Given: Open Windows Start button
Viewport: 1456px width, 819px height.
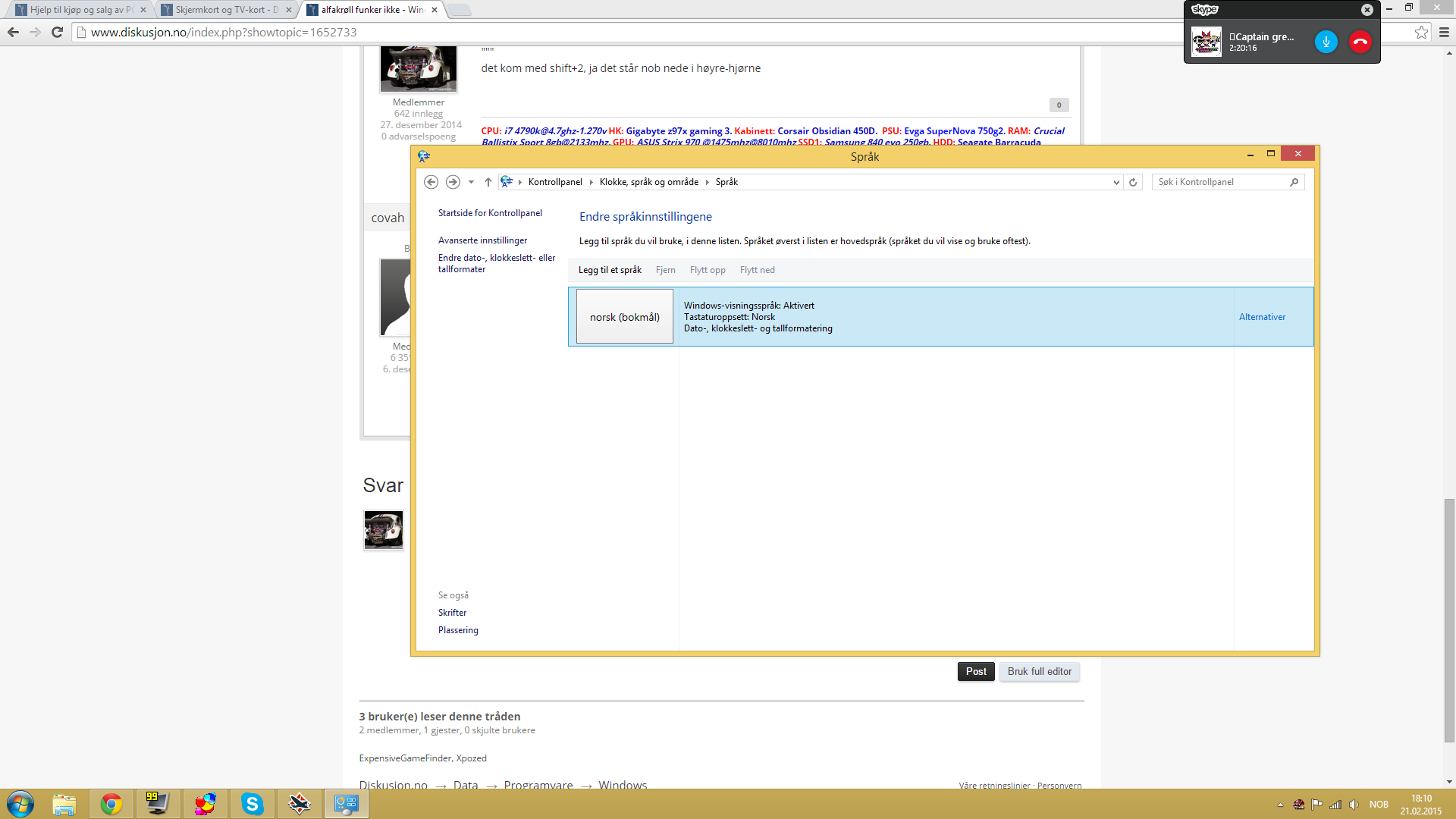Looking at the screenshot, I should [20, 804].
